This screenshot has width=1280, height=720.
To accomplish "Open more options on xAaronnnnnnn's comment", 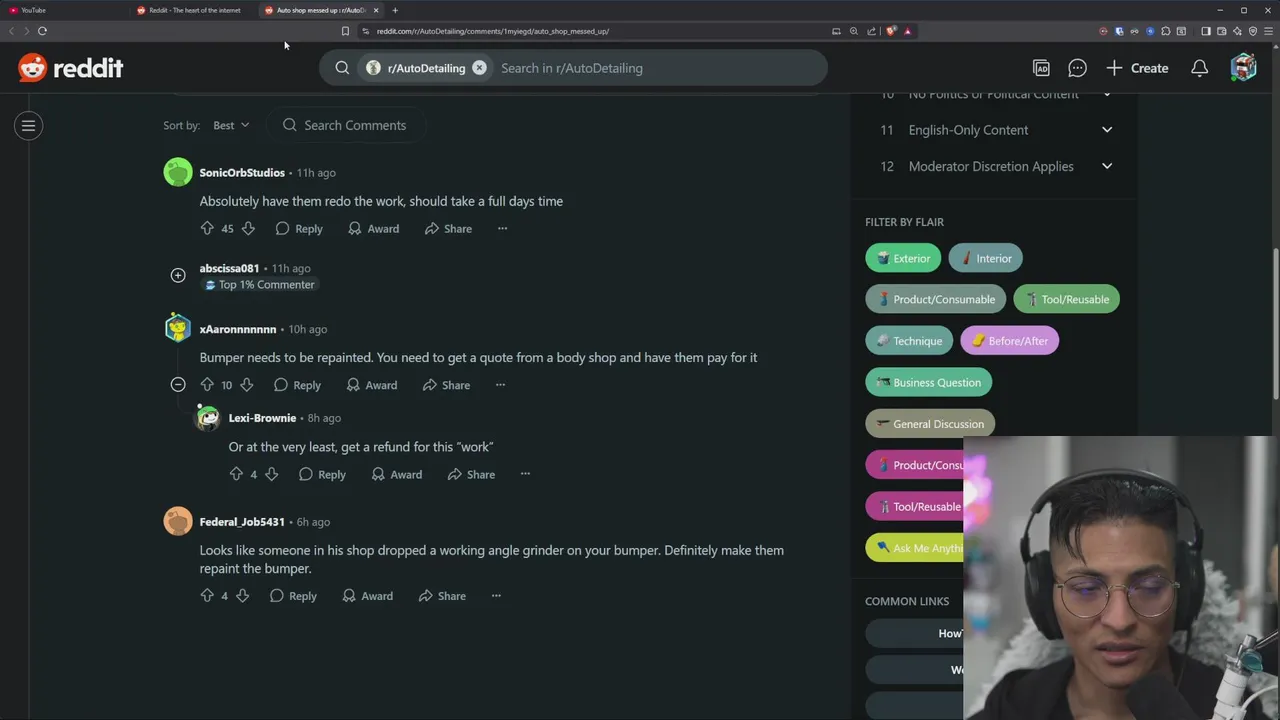I will click(x=501, y=385).
